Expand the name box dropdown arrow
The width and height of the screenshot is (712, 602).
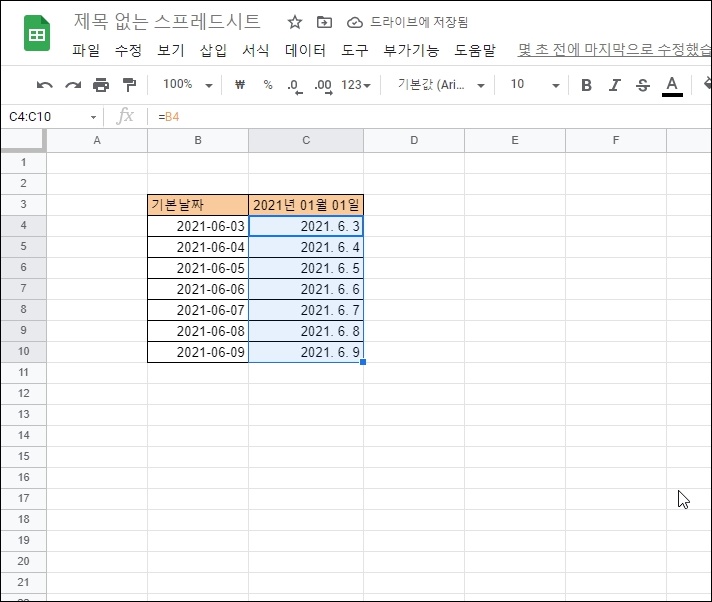(93, 117)
